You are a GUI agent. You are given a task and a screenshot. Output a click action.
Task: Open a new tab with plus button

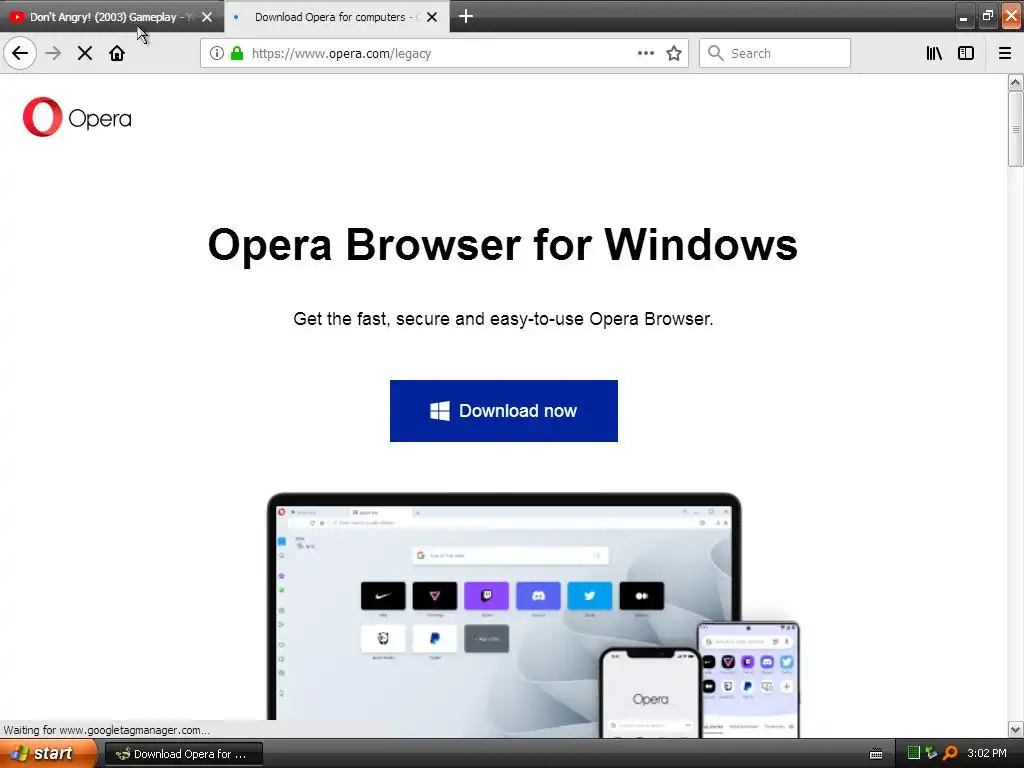click(466, 16)
